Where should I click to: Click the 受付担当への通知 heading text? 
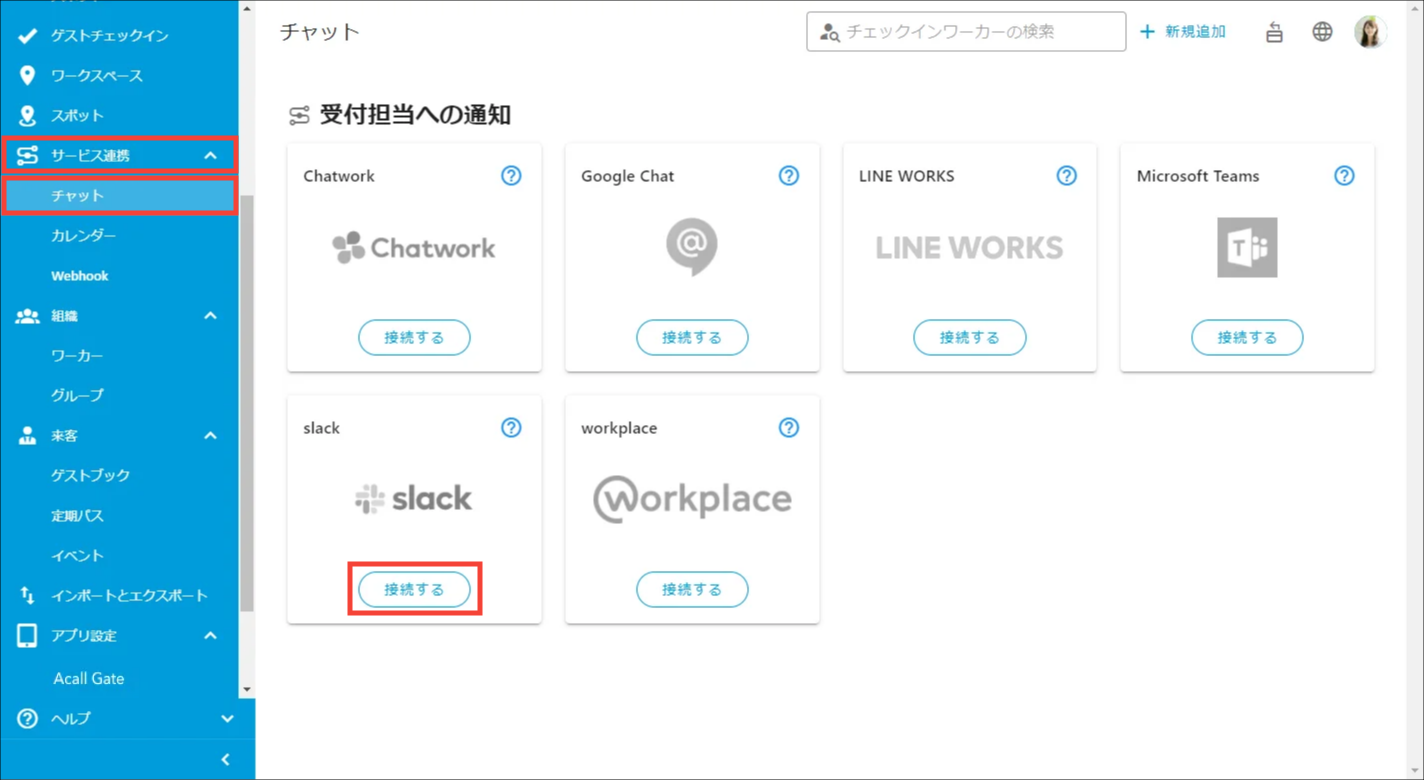(415, 115)
